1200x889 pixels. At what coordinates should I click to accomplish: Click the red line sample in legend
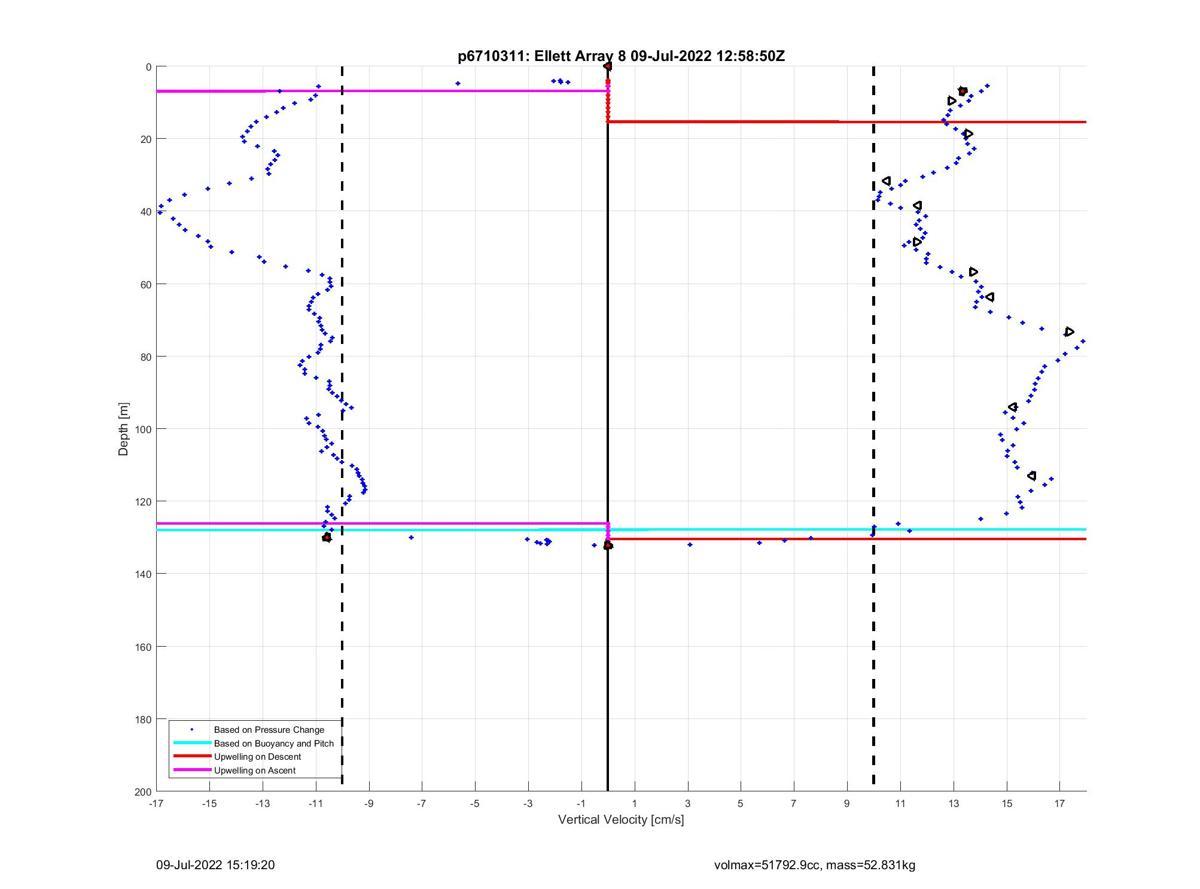tap(191, 757)
